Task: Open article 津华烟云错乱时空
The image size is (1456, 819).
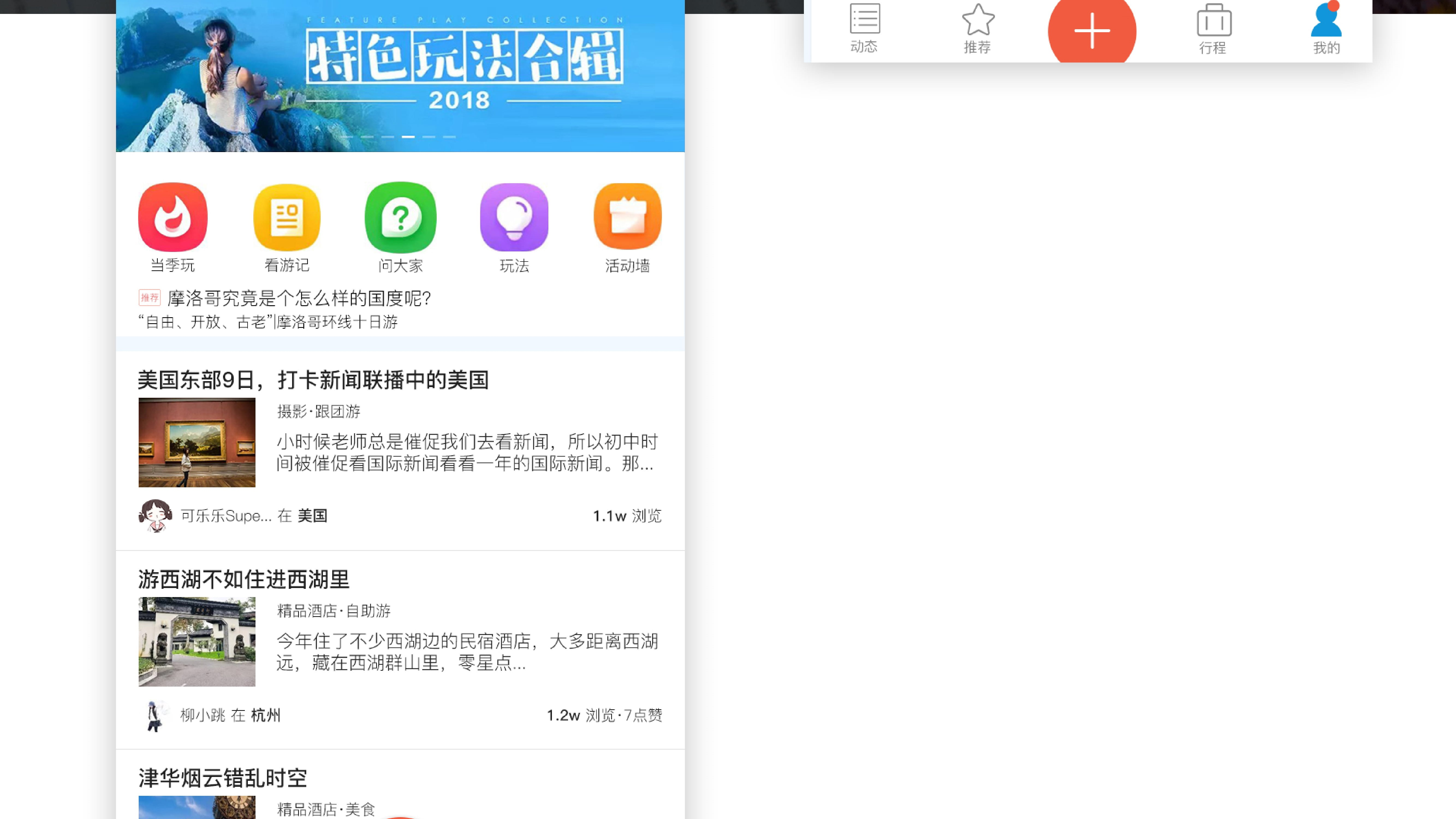Action: (x=223, y=778)
